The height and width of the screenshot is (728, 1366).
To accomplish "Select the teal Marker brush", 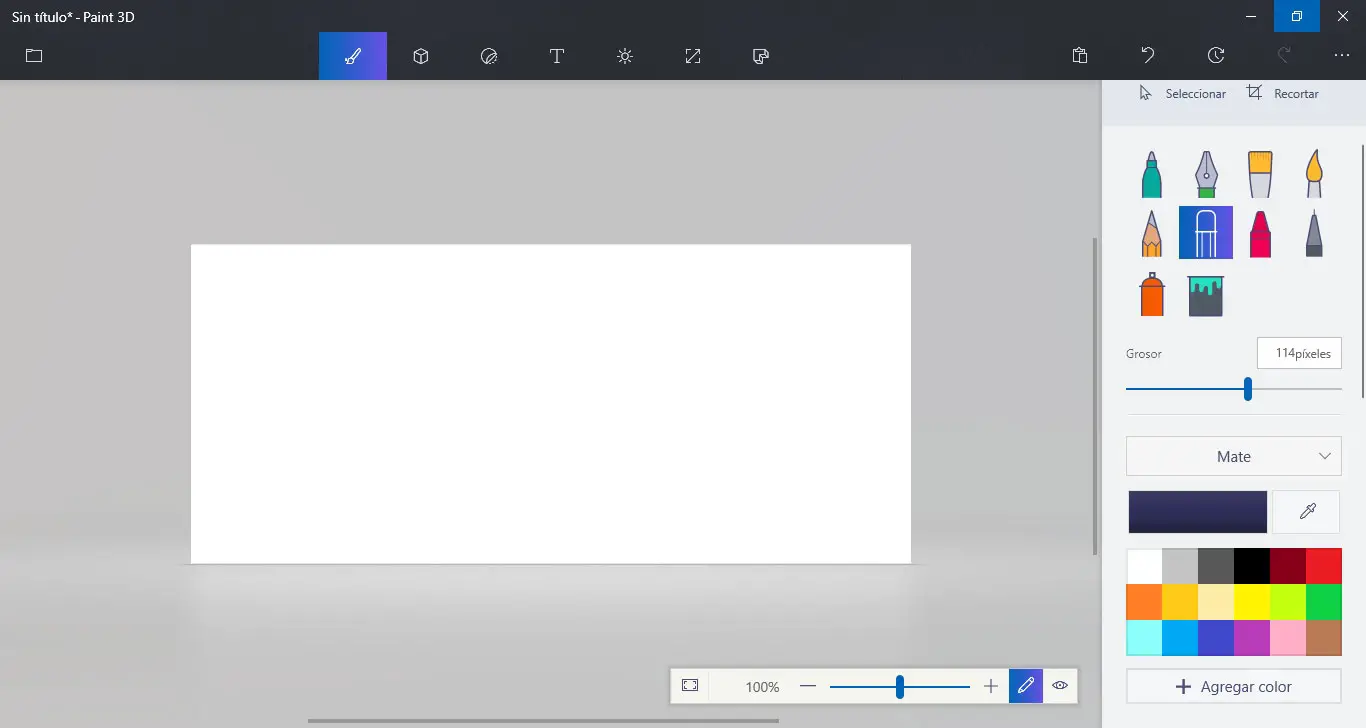I will [x=1152, y=174].
